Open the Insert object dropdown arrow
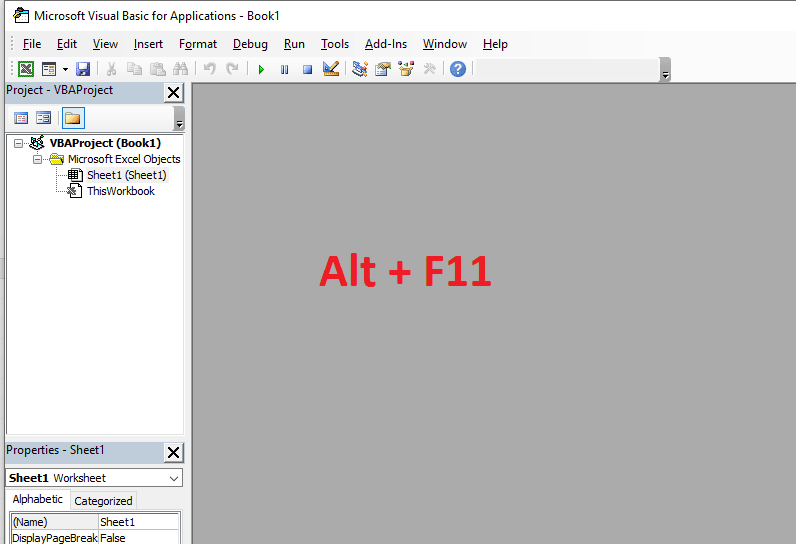 point(65,69)
